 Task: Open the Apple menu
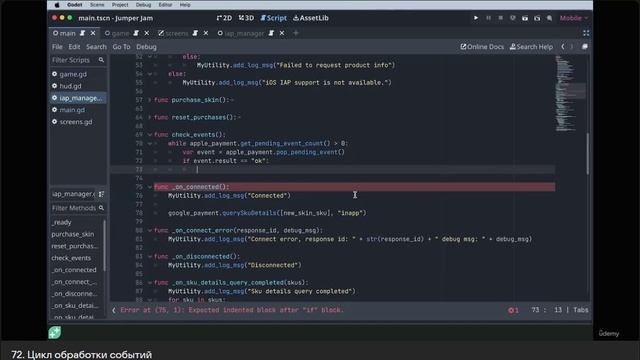(57, 5)
